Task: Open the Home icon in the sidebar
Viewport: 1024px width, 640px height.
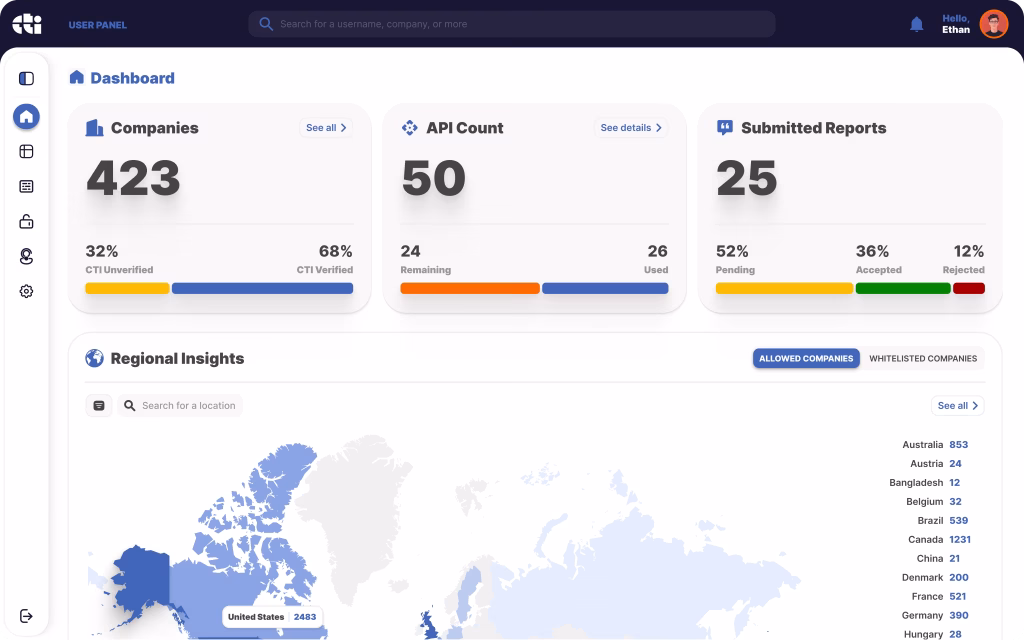Action: click(26, 117)
